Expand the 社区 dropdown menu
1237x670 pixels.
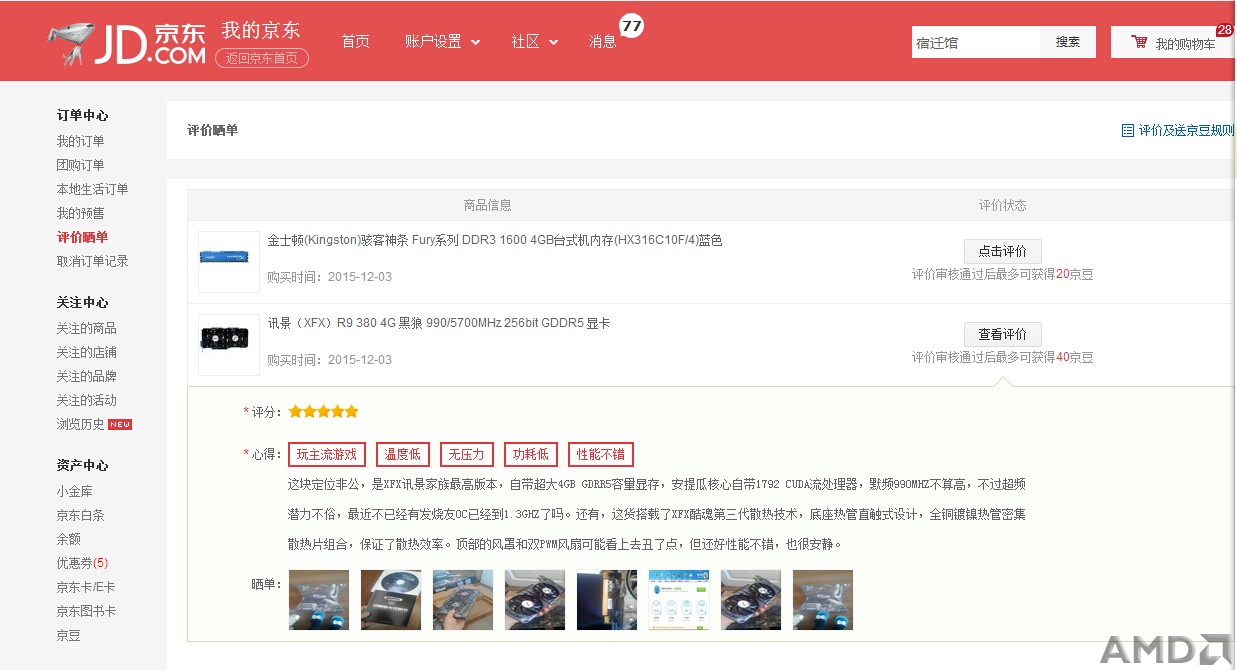534,42
